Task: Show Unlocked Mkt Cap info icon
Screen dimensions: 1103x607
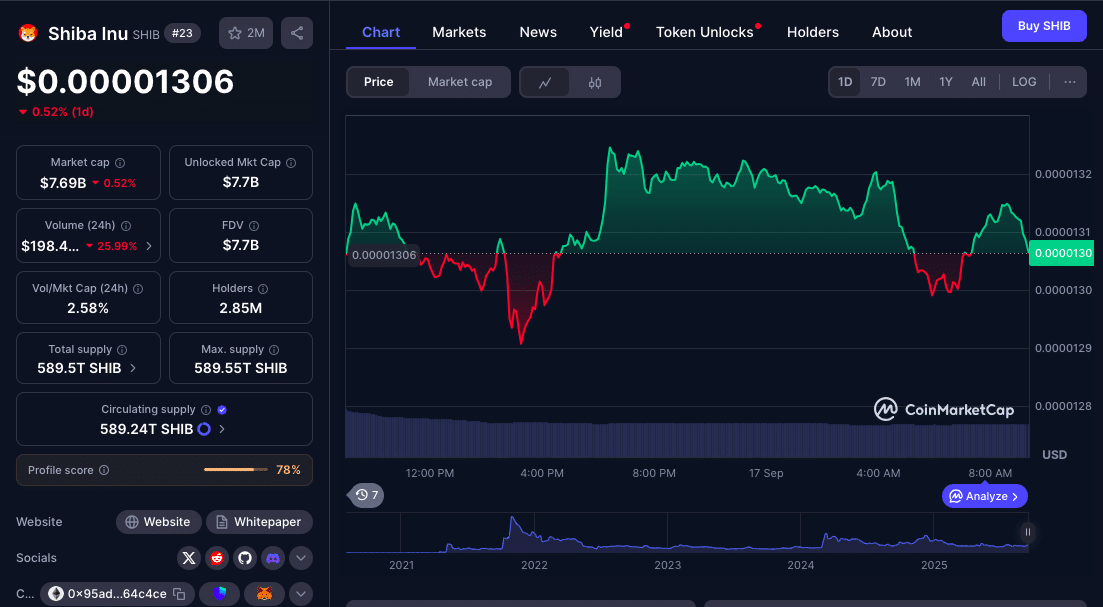Action: tap(291, 162)
